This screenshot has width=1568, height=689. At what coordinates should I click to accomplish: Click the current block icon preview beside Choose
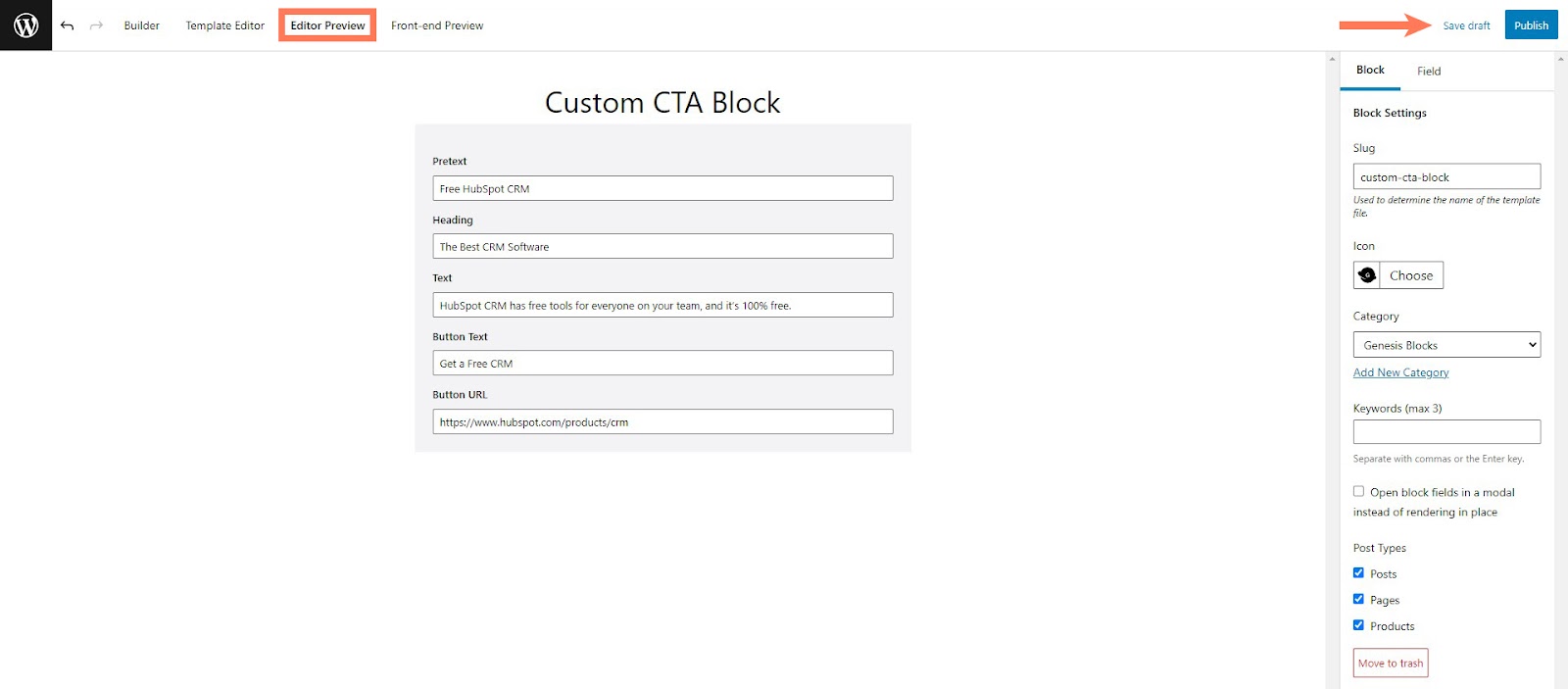click(x=1368, y=274)
